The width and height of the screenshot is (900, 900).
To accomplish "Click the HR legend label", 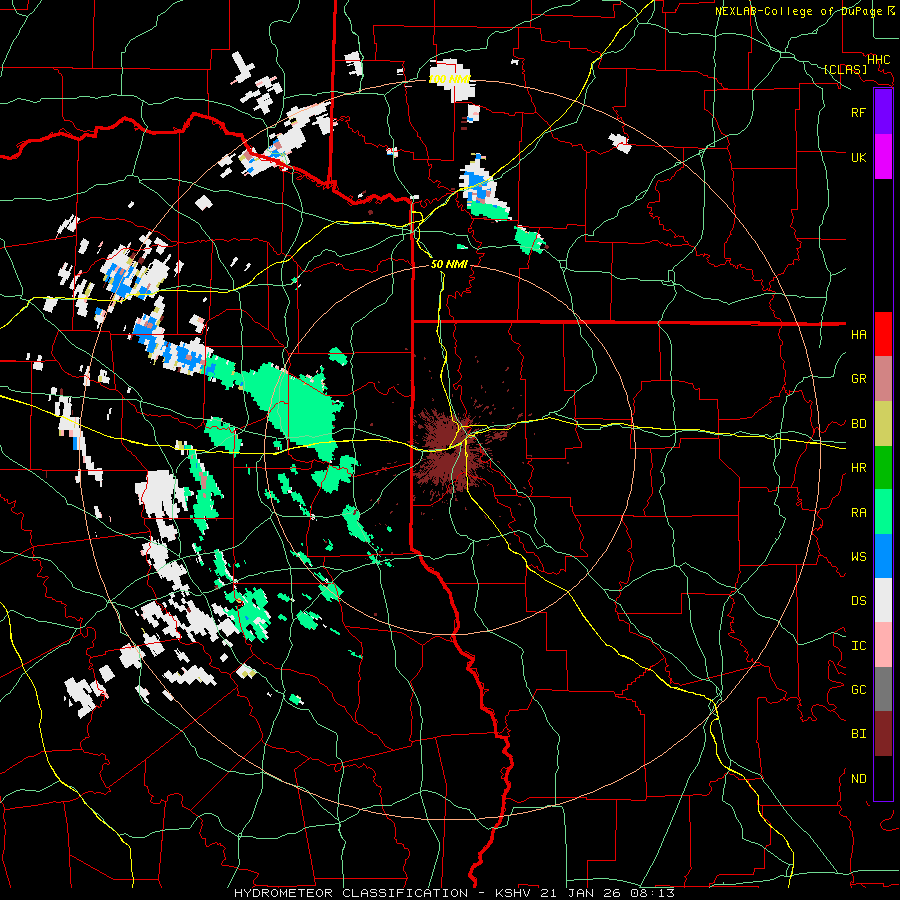I will pyautogui.click(x=858, y=468).
